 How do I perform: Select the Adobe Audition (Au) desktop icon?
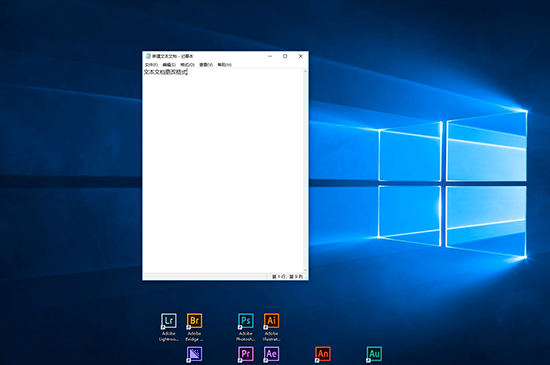coord(374,355)
